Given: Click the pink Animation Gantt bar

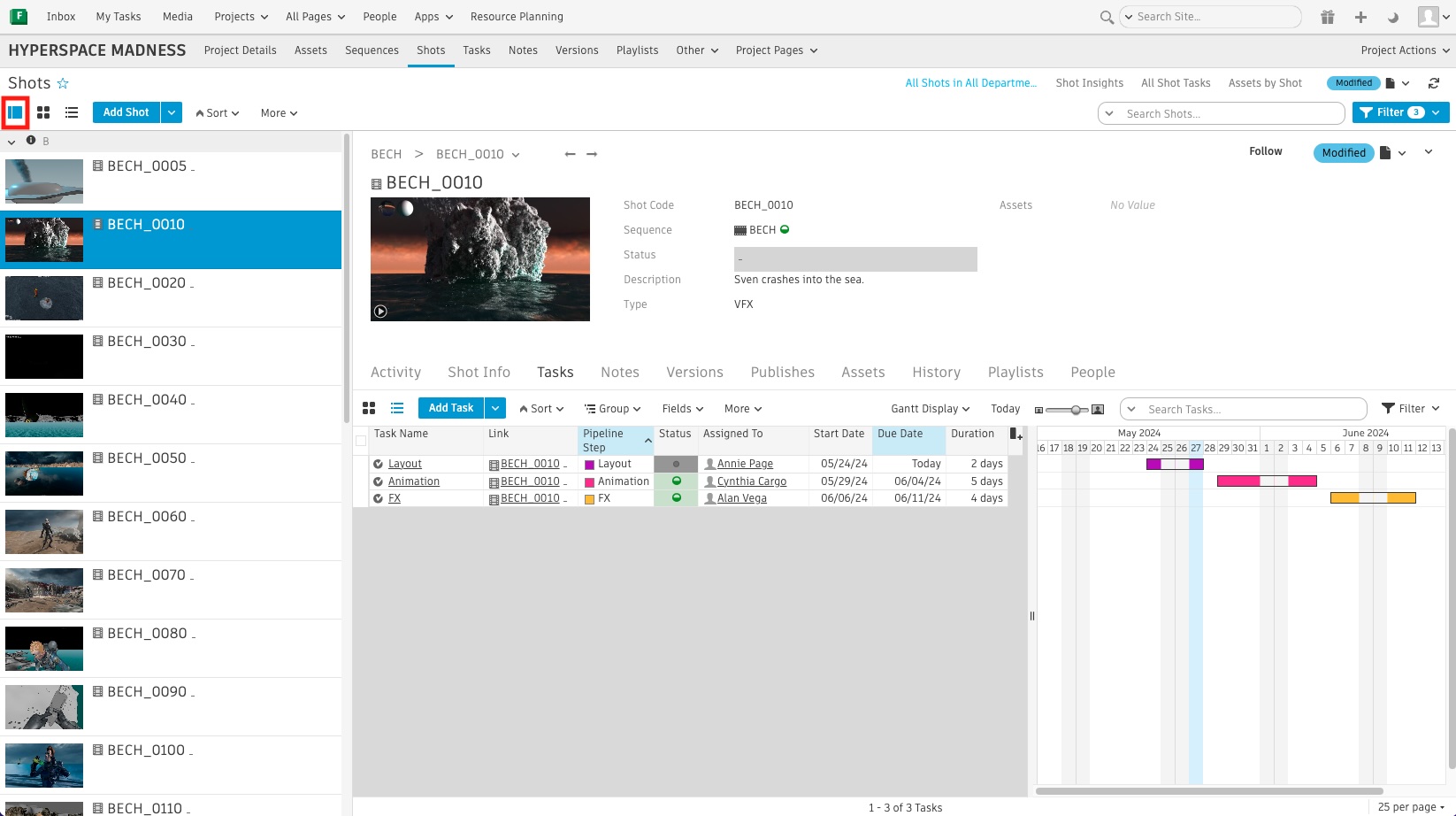Looking at the screenshot, I should 1267,481.
